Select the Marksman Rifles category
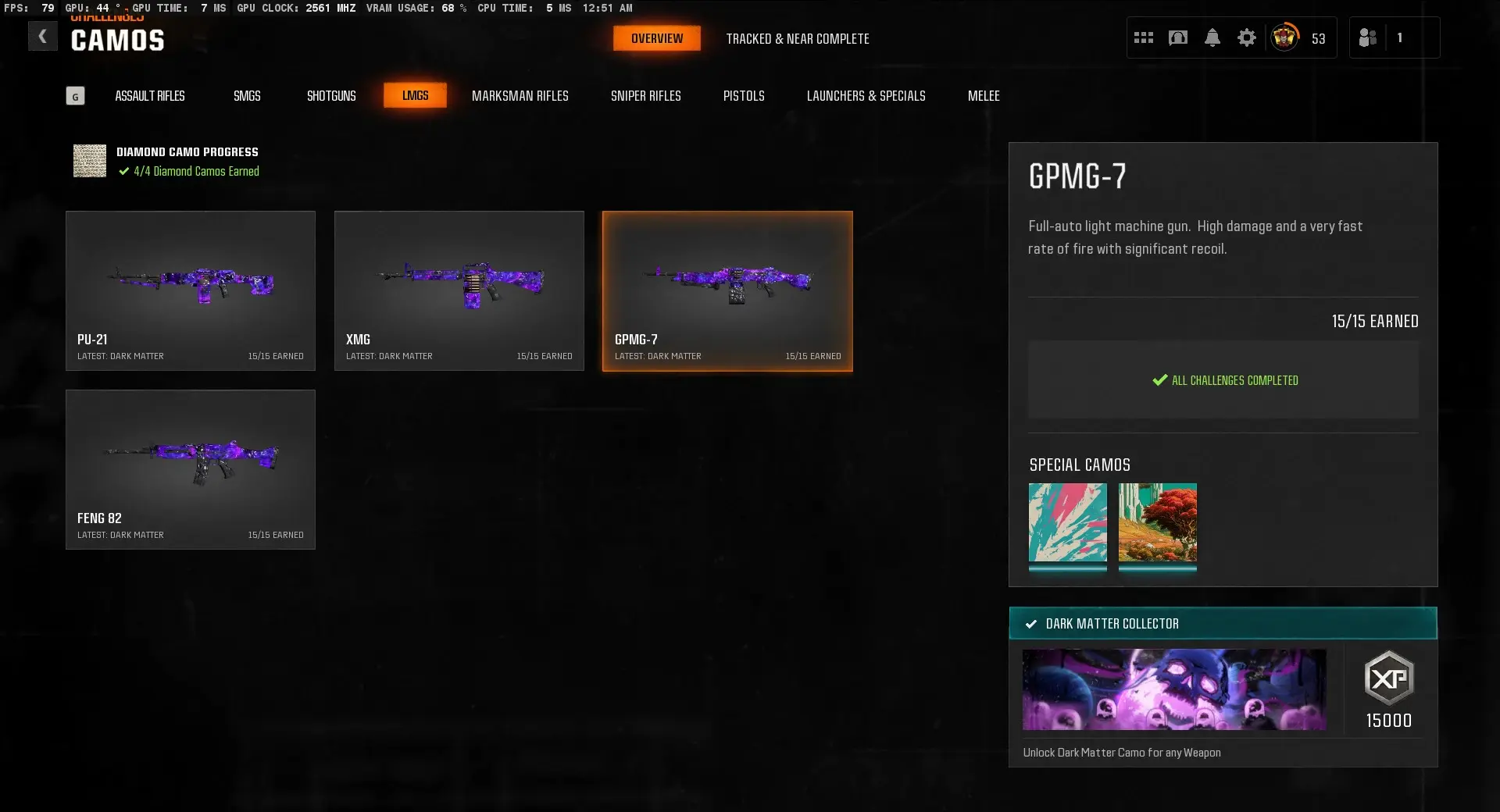 point(520,96)
